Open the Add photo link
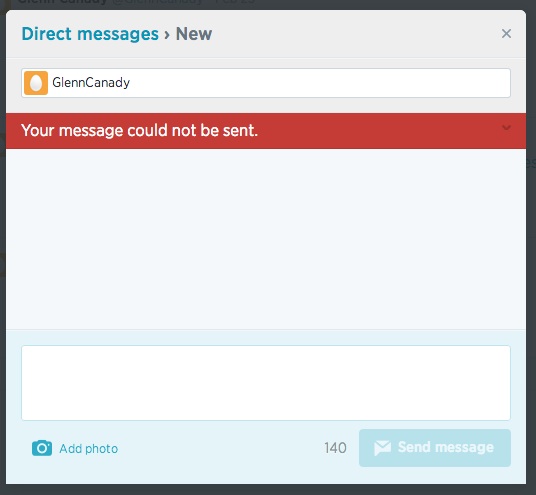The height and width of the screenshot is (495, 536). [89, 449]
